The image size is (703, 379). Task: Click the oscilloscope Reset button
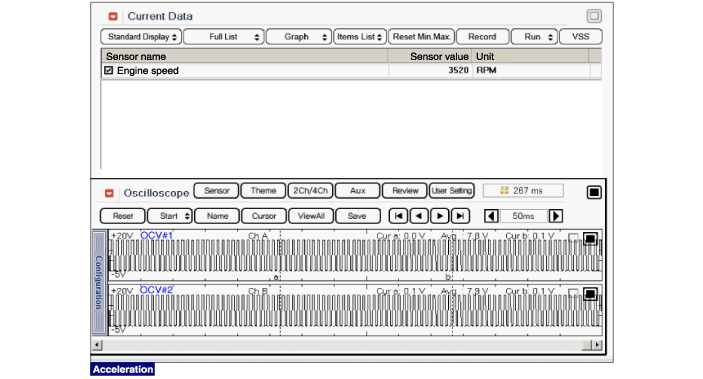(123, 216)
